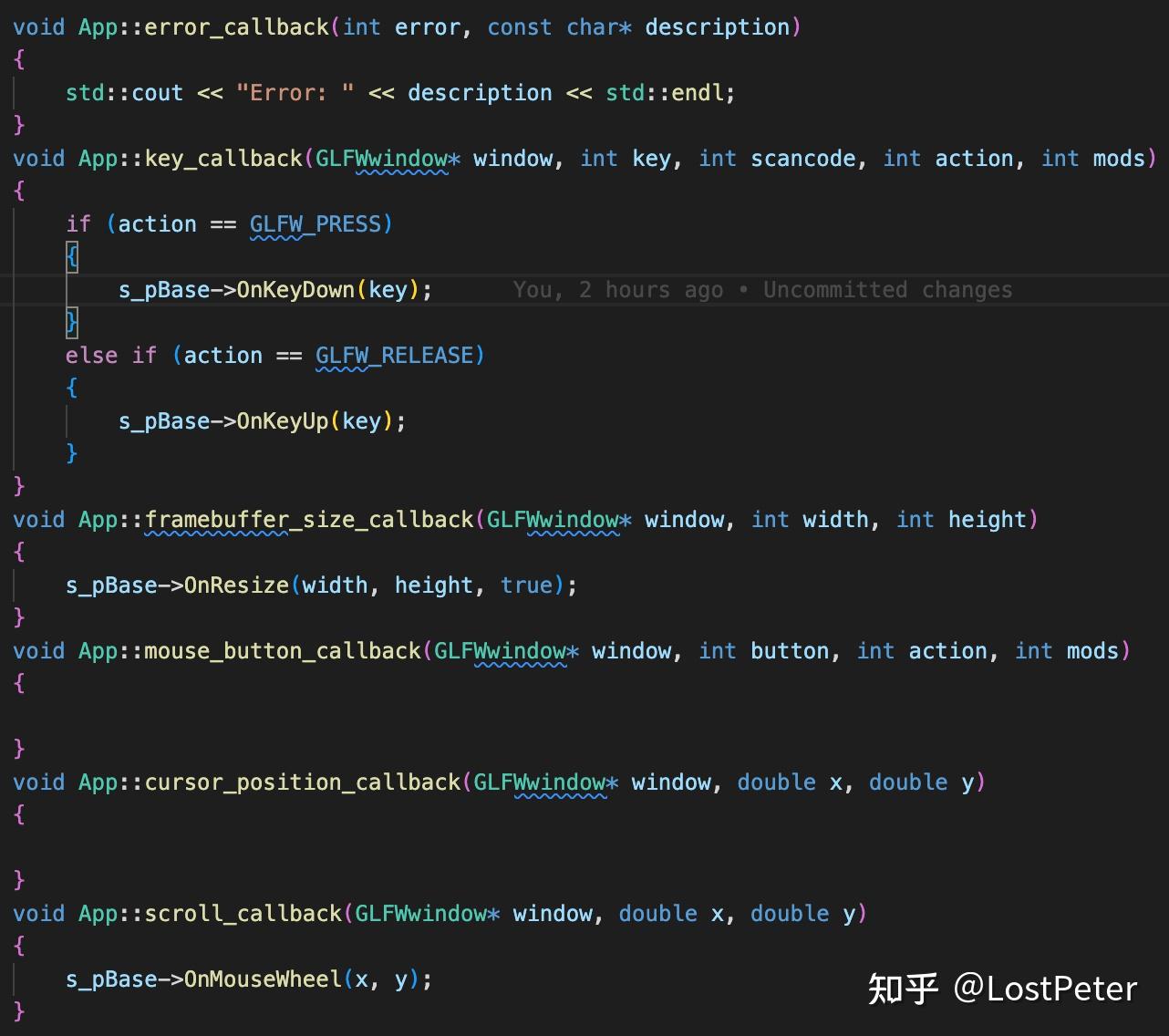Click the Uncommitted changes blame annotation

click(x=886, y=289)
